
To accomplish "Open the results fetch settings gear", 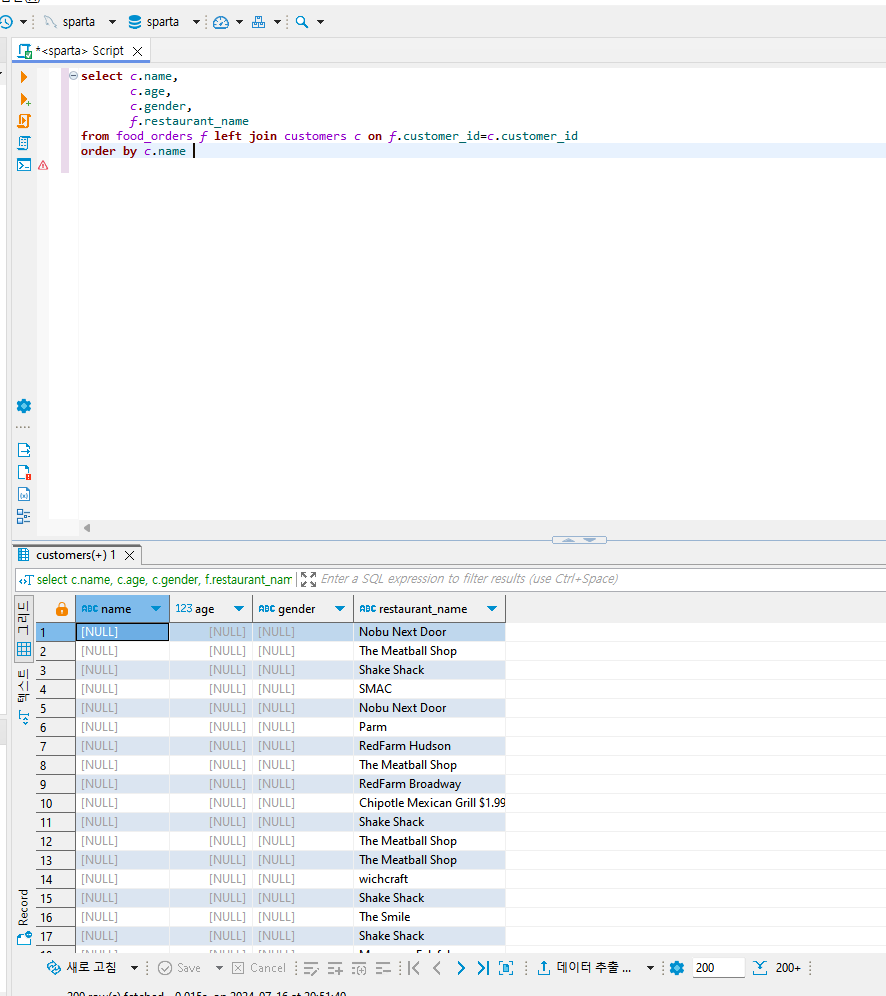I will tap(677, 968).
